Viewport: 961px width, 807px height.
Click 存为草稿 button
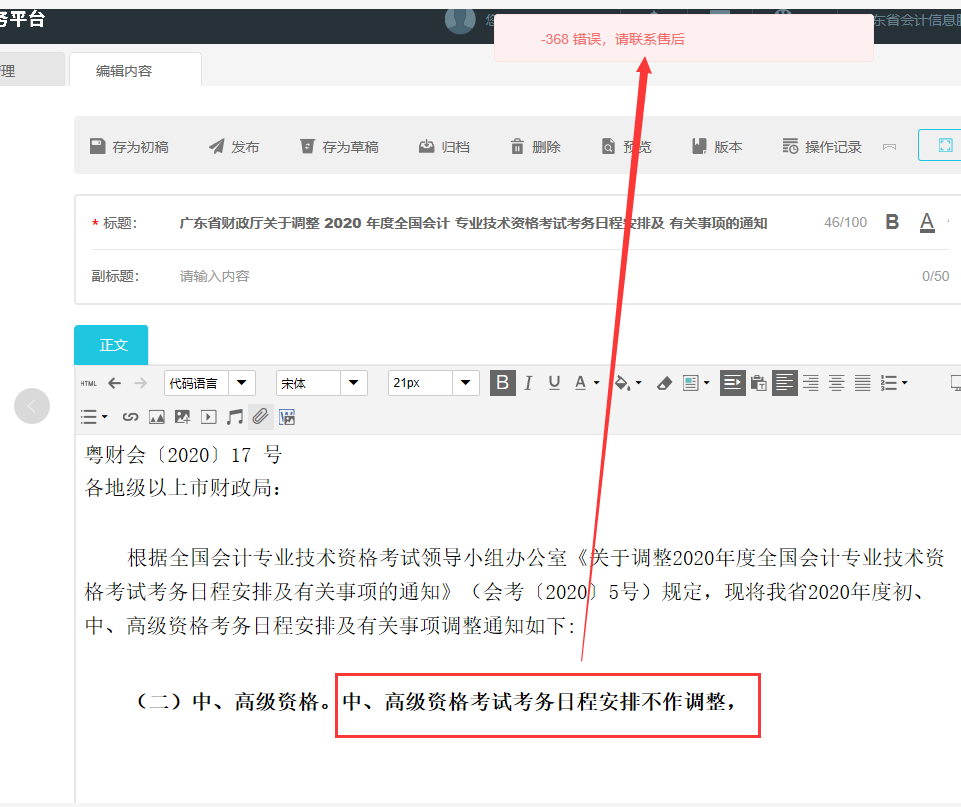(339, 146)
